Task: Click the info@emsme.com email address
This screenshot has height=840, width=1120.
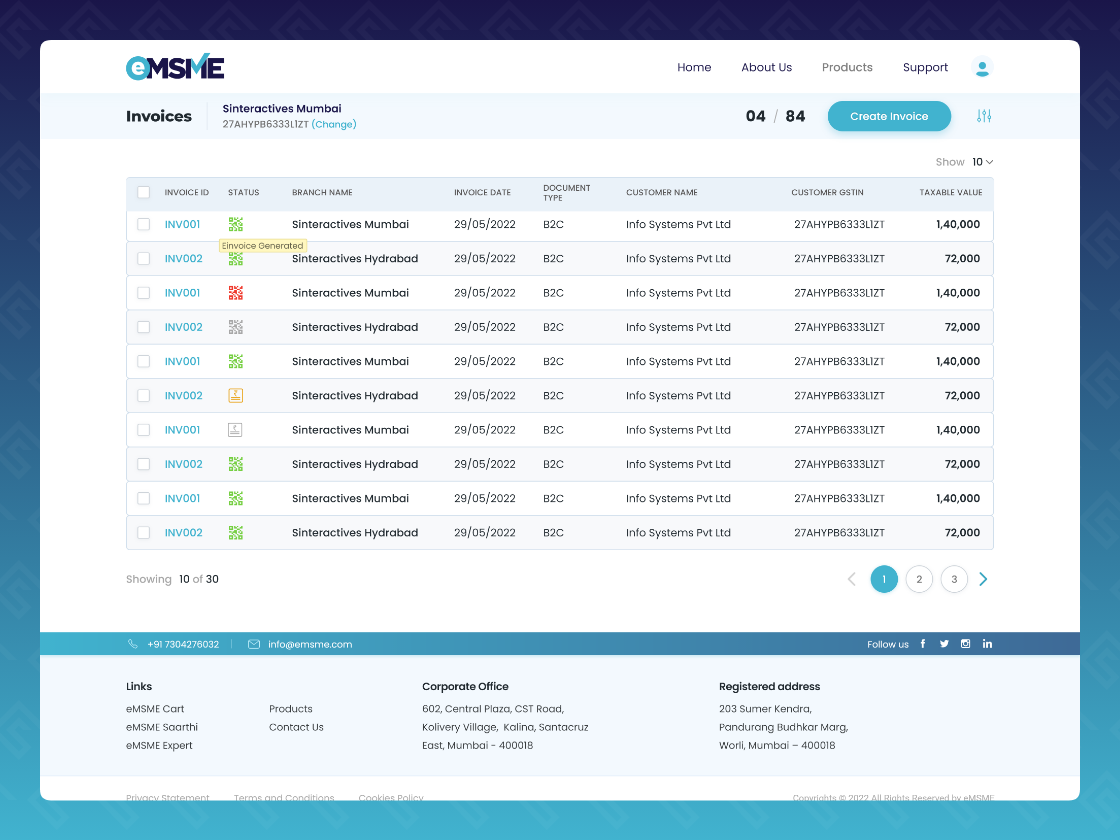Action: pyautogui.click(x=310, y=644)
